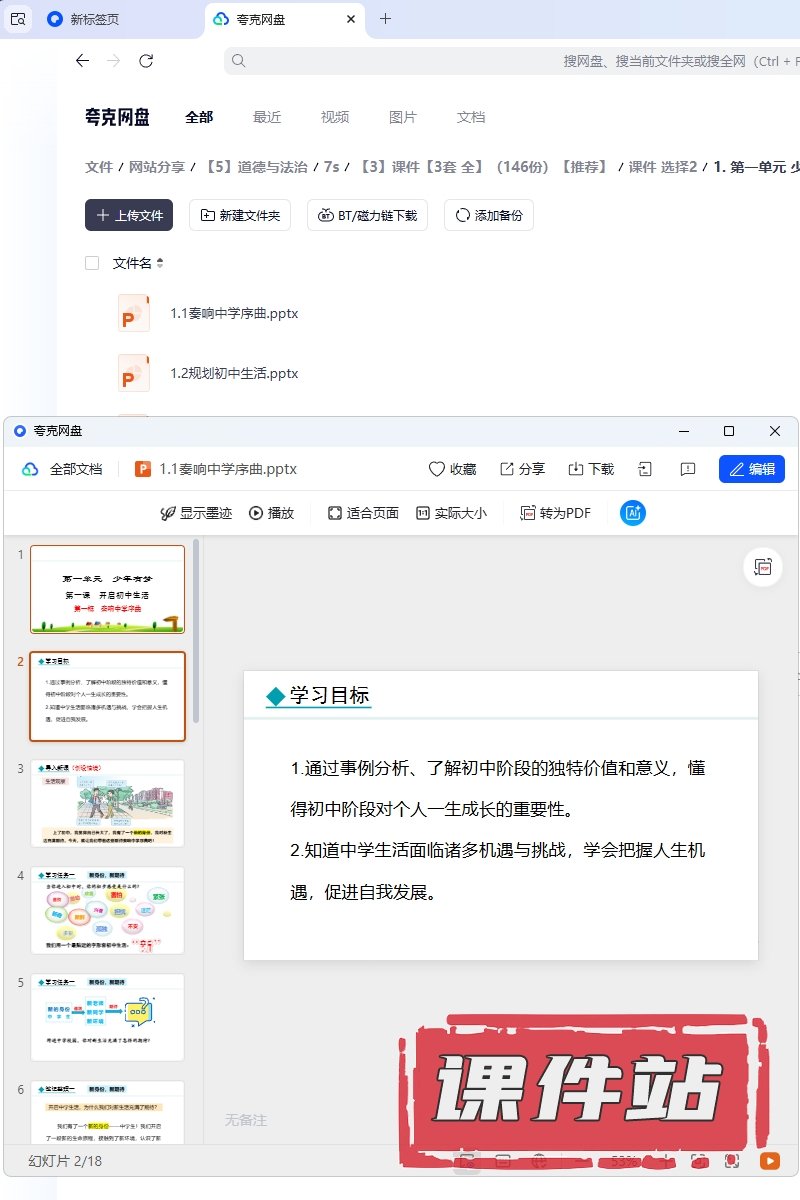Click the 文件名 sort arrow

pos(160,263)
